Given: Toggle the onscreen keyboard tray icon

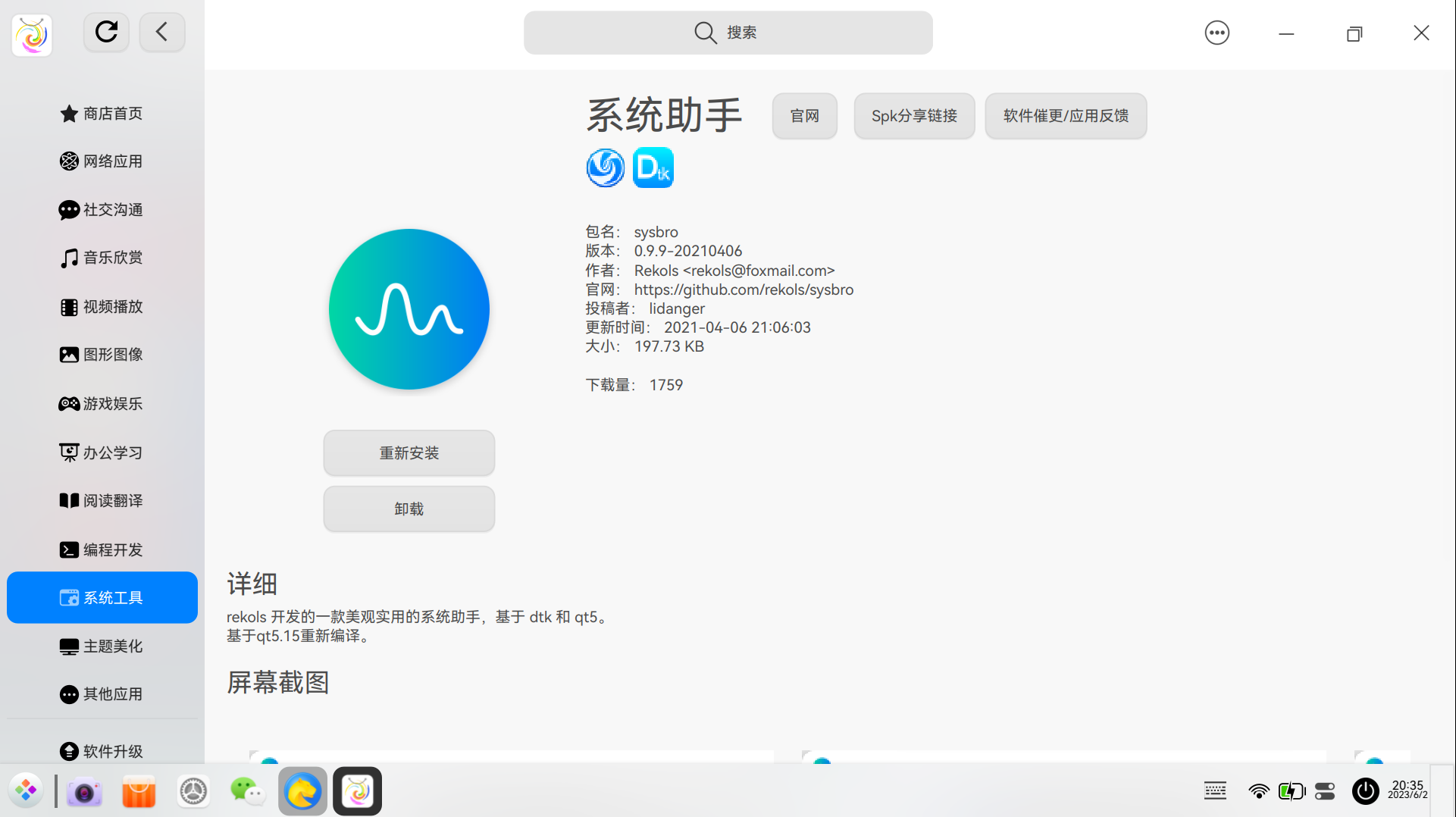Looking at the screenshot, I should (1215, 790).
